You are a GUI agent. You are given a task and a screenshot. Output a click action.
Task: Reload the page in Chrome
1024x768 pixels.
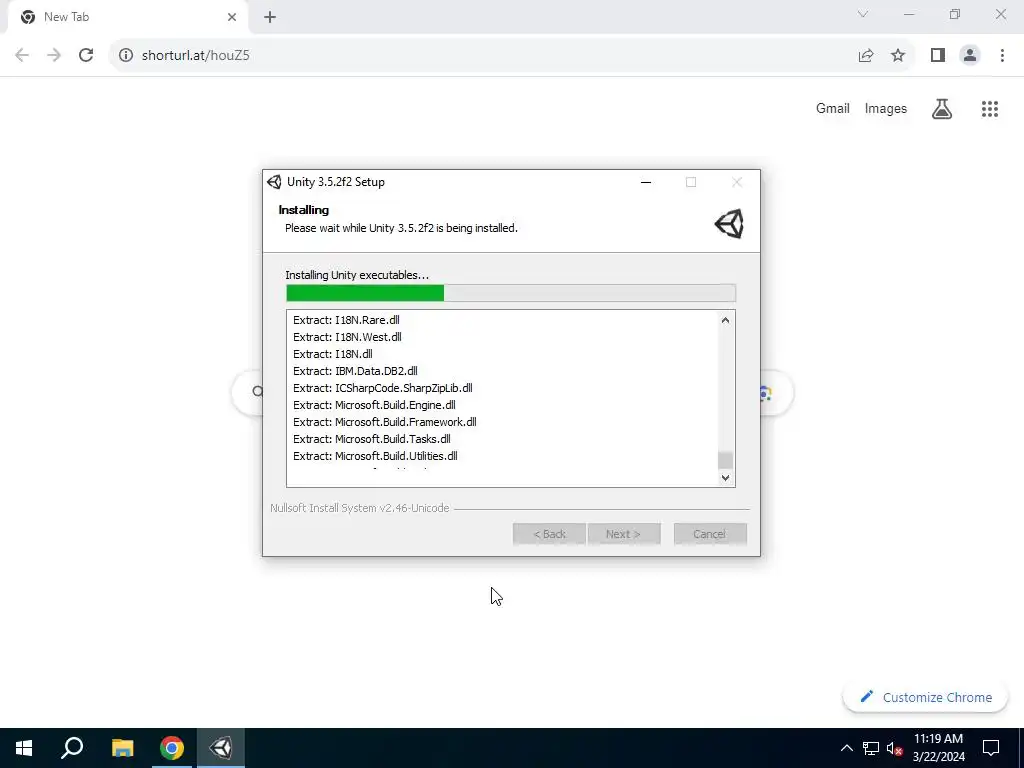[x=86, y=56]
